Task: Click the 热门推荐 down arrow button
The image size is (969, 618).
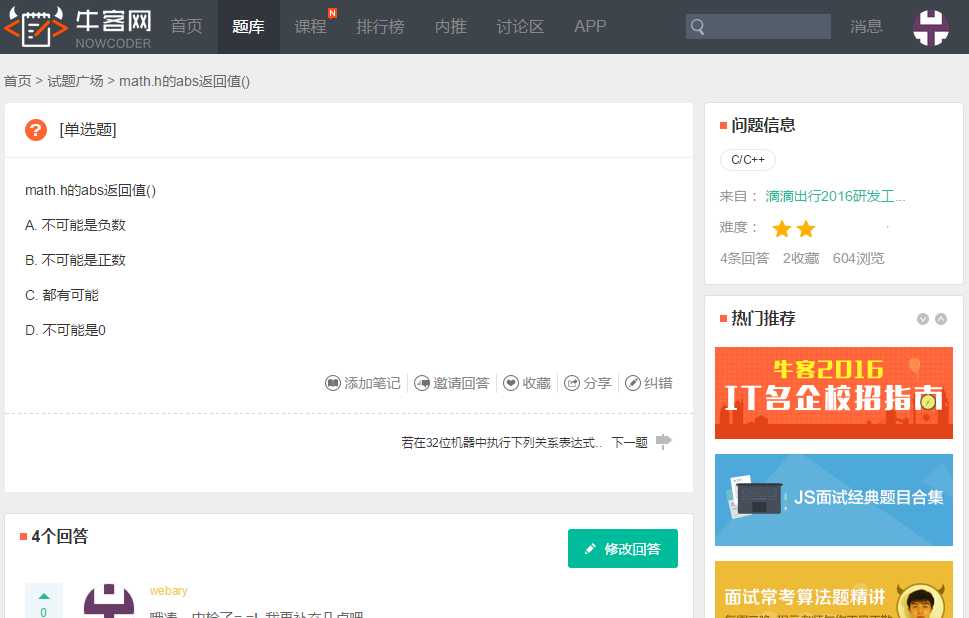Action: [x=923, y=319]
